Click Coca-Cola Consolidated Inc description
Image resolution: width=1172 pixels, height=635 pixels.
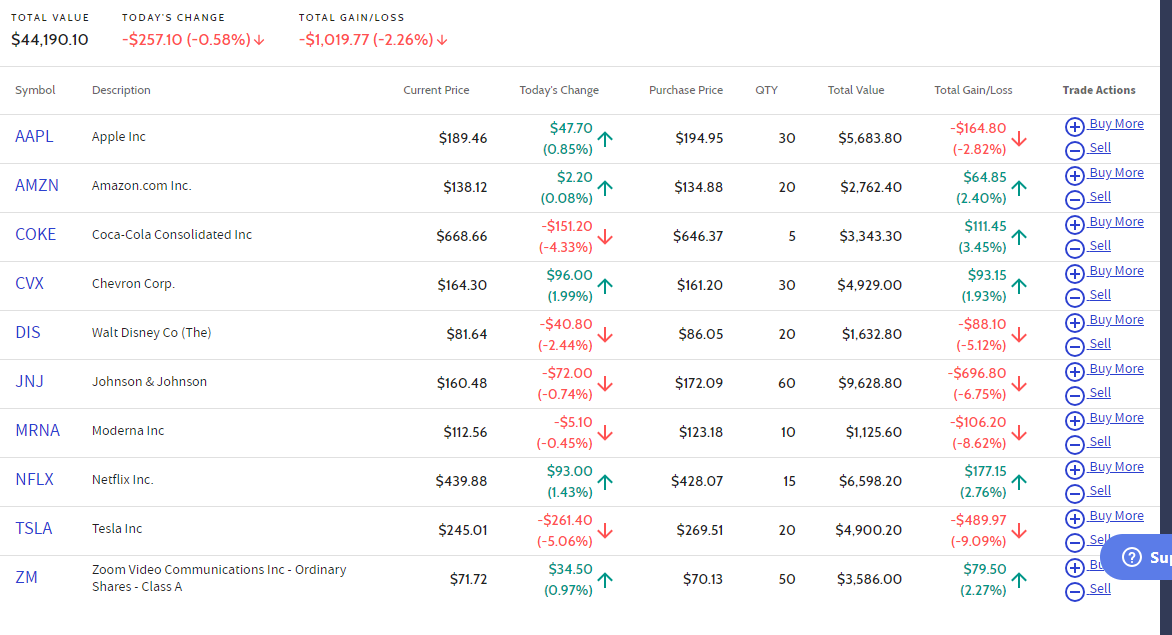click(172, 235)
